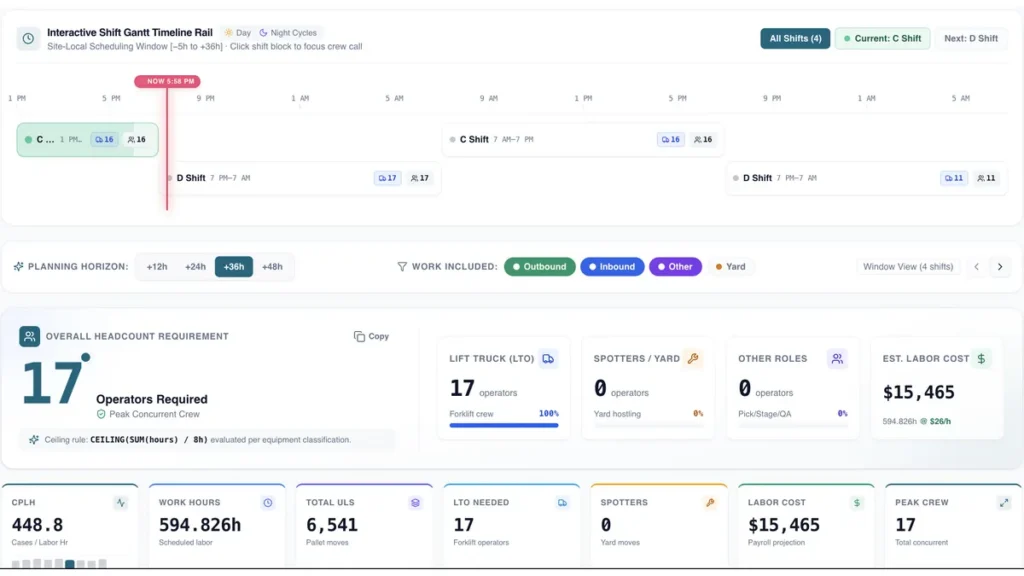The width and height of the screenshot is (1024, 576).
Task: Focus the upcoming C Shift 7 AM–7 PM block
Action: point(583,139)
